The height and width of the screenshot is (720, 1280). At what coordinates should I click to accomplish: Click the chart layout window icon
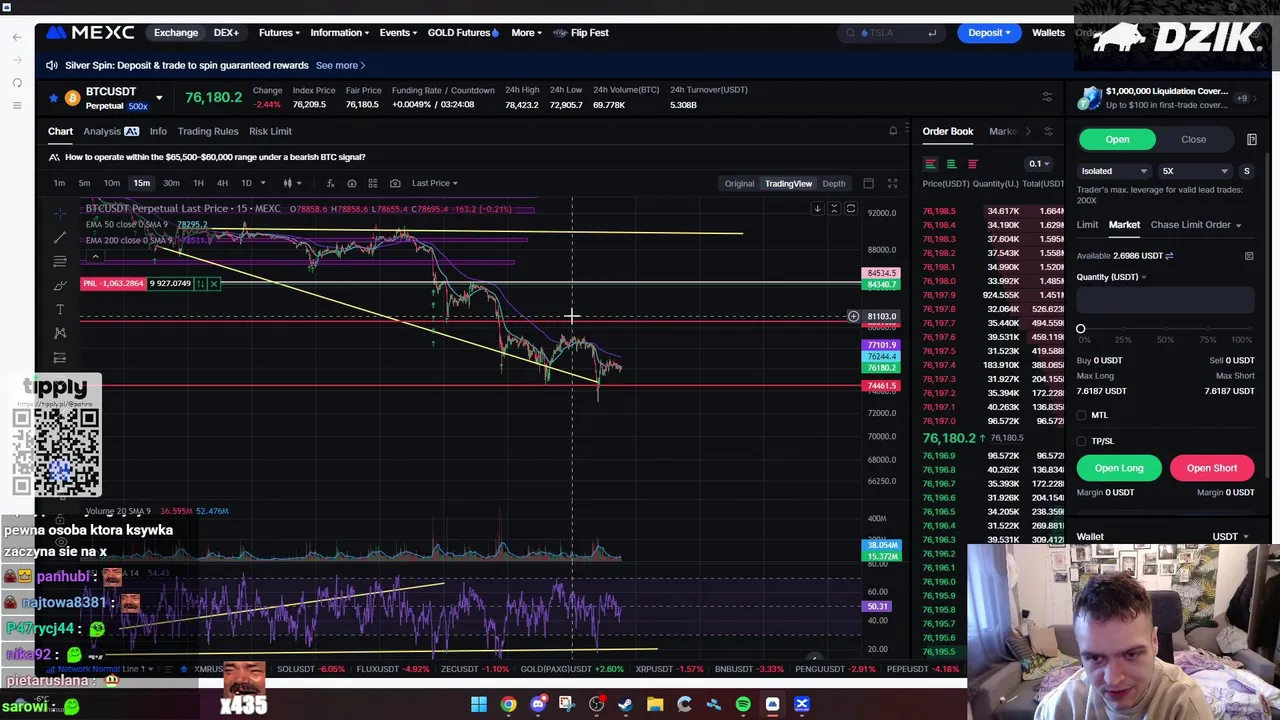868,183
